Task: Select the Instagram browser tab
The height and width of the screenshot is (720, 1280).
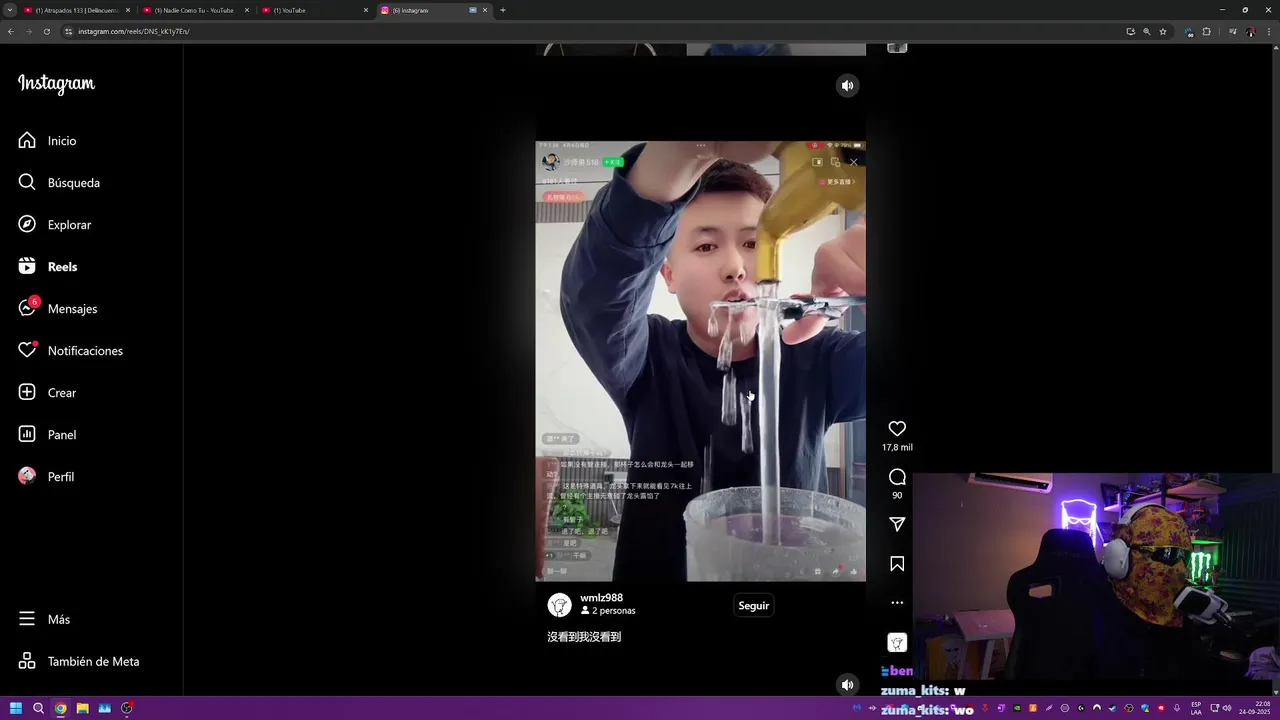Action: [x=434, y=10]
